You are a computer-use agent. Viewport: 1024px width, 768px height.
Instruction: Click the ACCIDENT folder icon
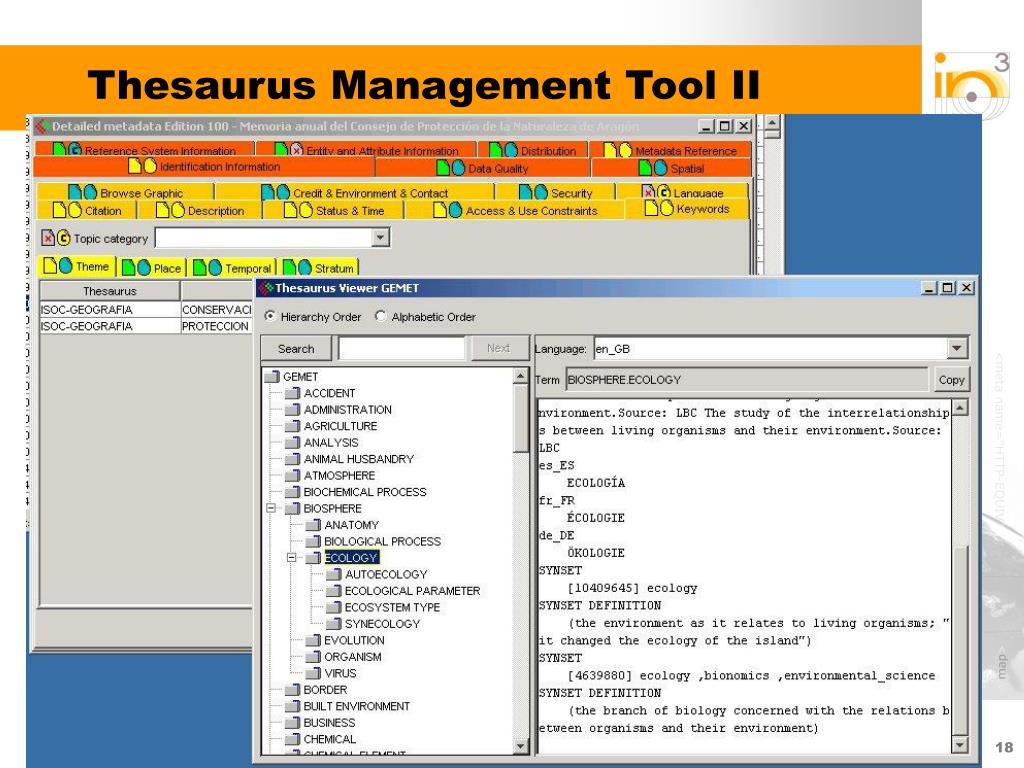[x=293, y=393]
